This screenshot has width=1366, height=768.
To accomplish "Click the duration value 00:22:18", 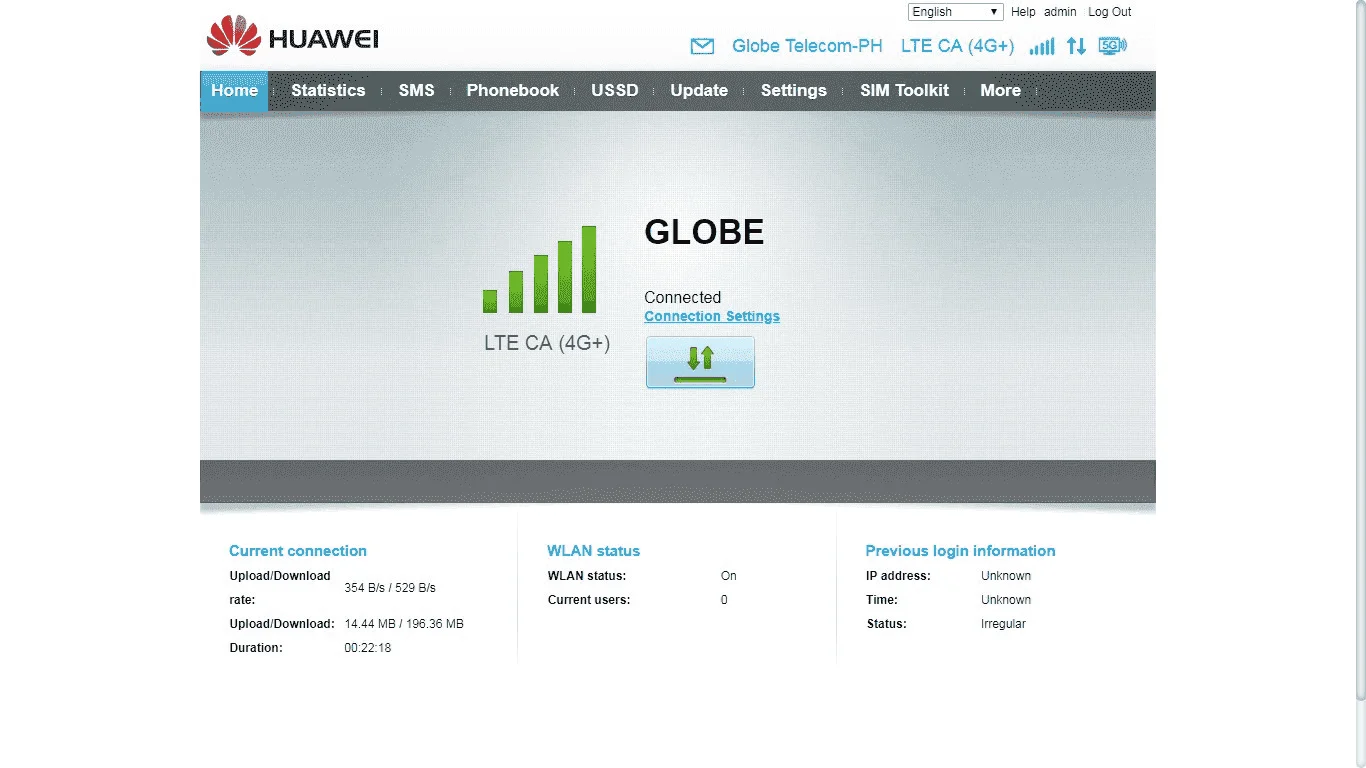I will pyautogui.click(x=368, y=648).
